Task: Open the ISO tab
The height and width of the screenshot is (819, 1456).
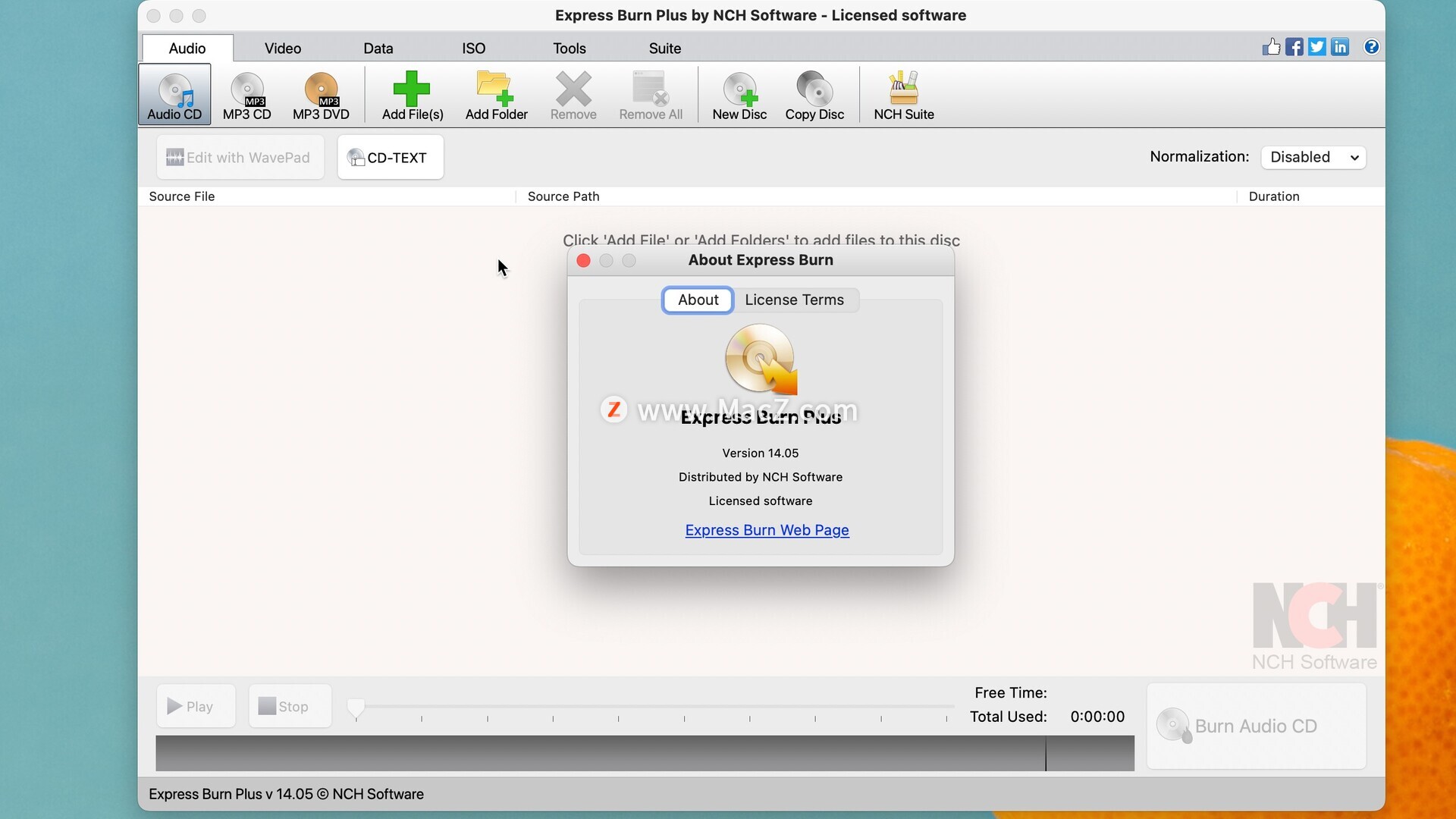Action: (x=473, y=49)
